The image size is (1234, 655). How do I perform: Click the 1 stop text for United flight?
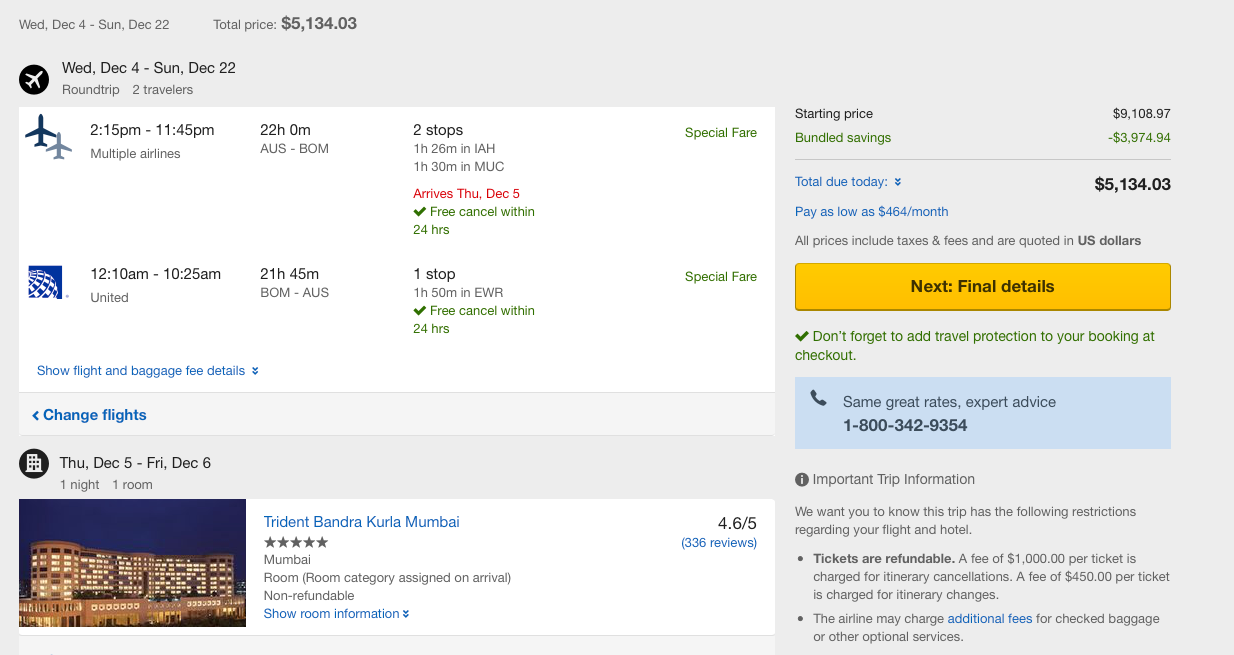tap(434, 274)
